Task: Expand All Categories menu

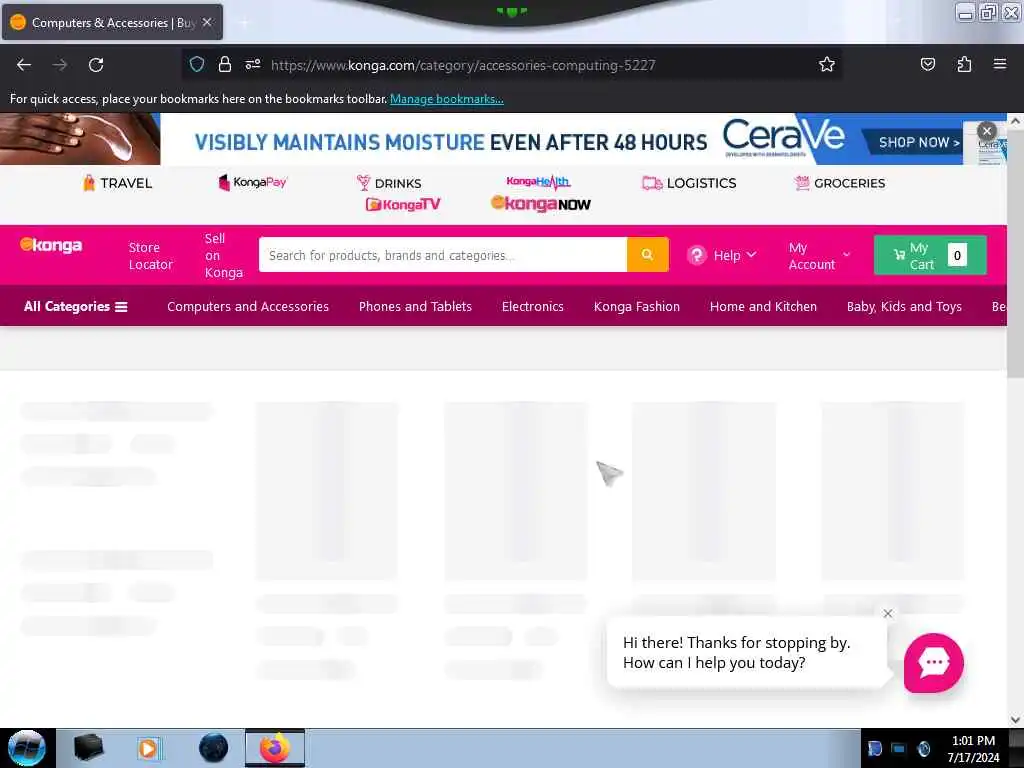Action: pos(75,306)
